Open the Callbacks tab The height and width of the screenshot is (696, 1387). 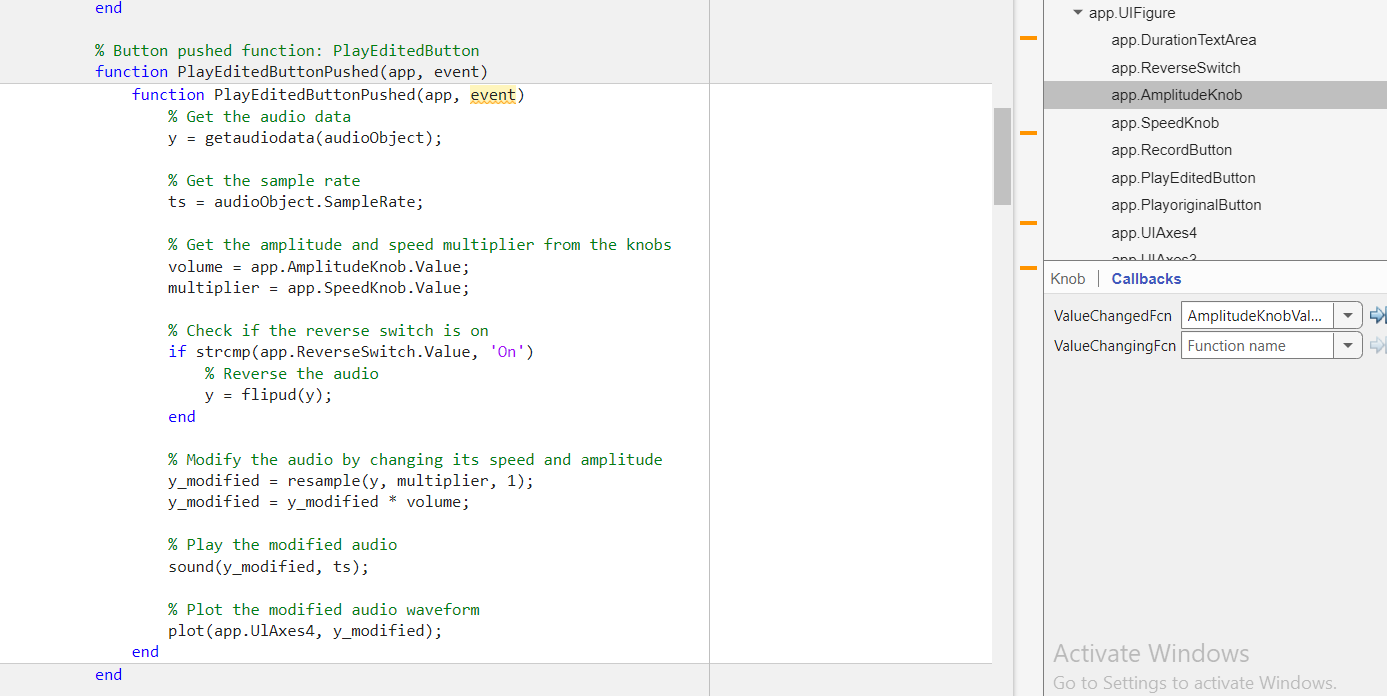click(x=1145, y=278)
